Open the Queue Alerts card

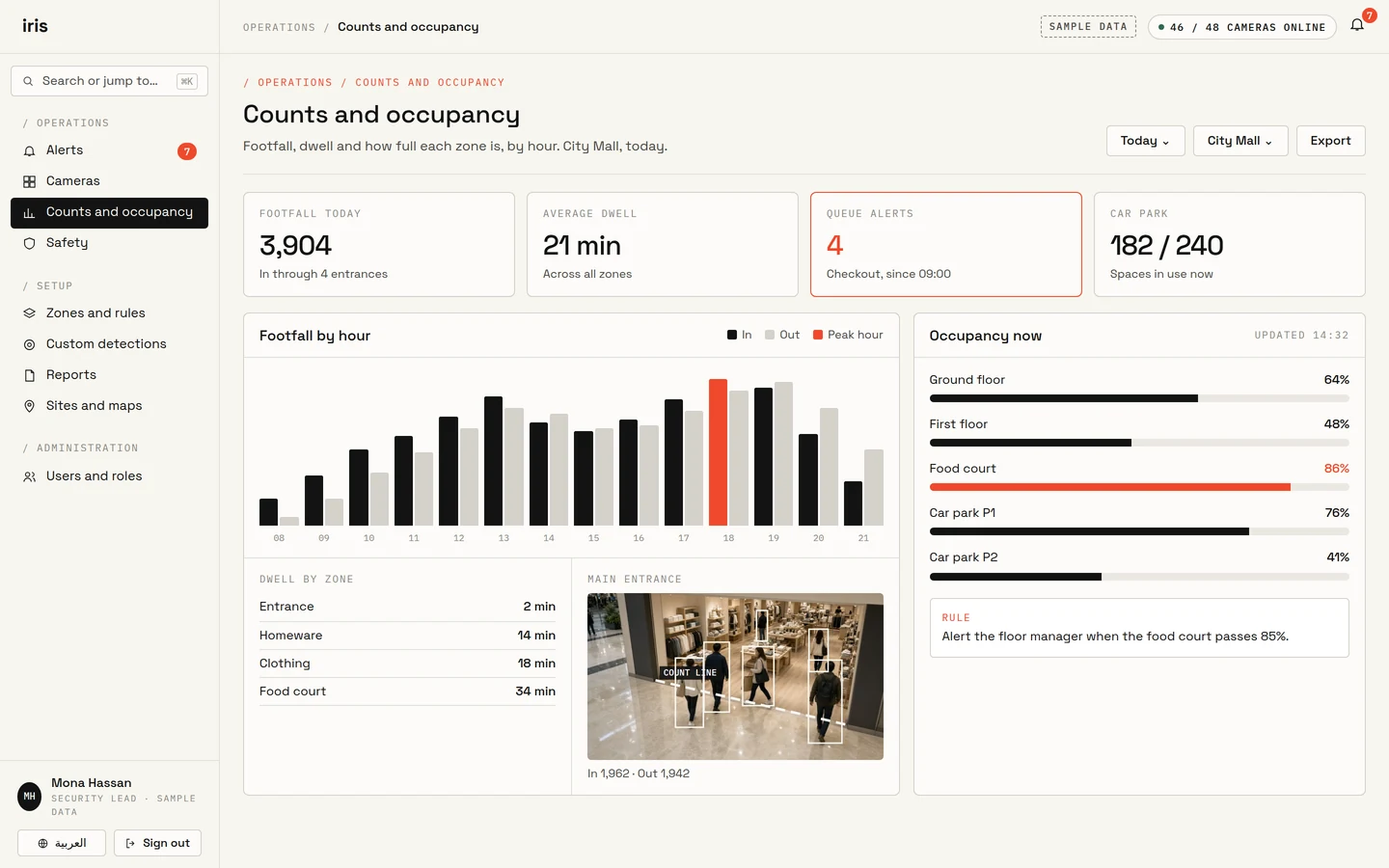(x=946, y=244)
